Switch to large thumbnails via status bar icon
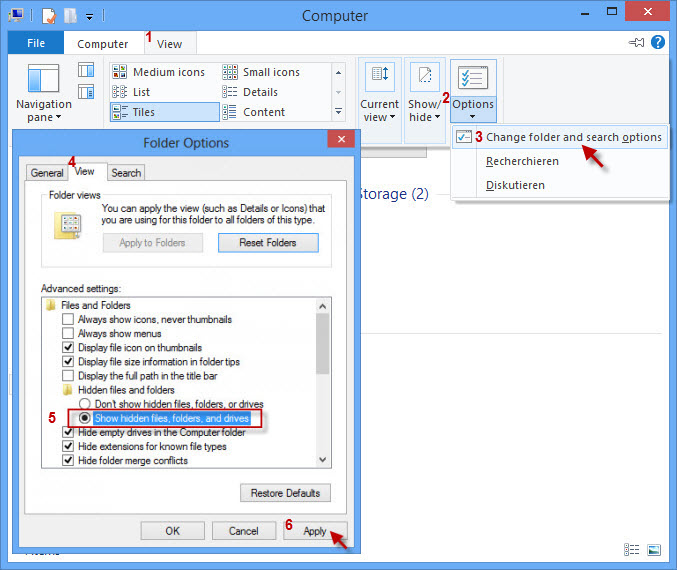The width and height of the screenshot is (677, 570). (654, 550)
